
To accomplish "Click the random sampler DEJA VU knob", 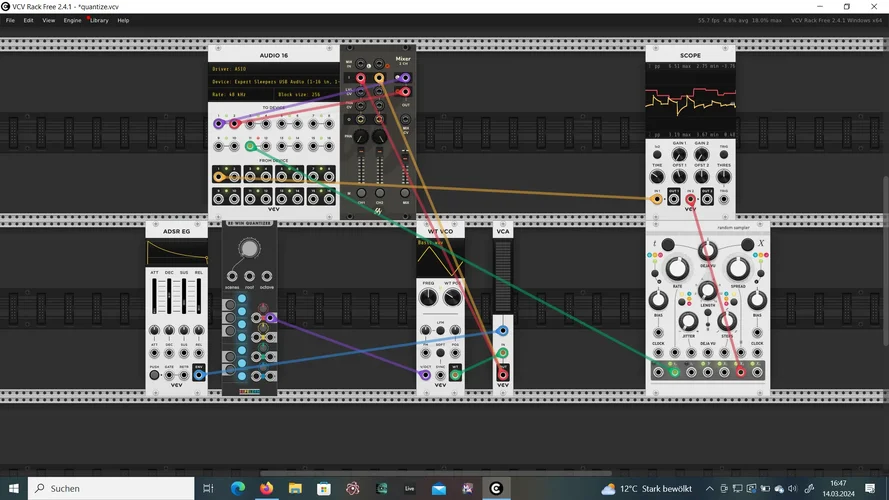I will [x=707, y=249].
